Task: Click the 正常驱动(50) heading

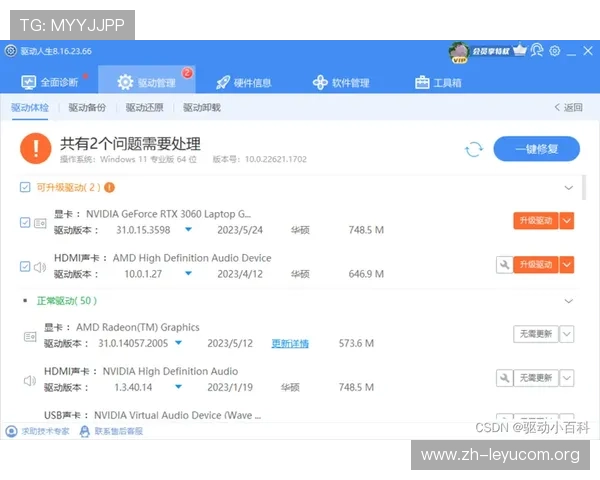Action: 67,301
